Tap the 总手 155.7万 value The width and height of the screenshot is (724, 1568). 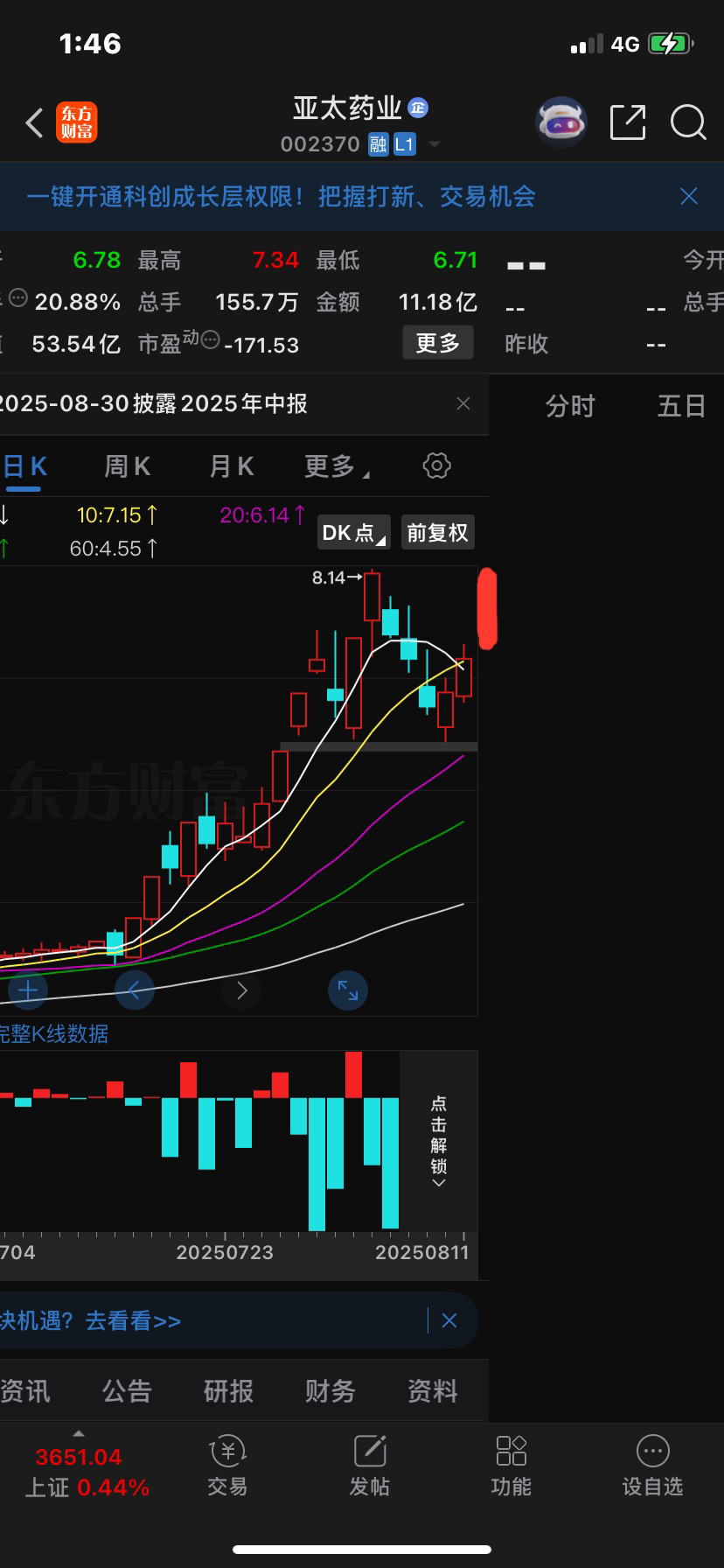(x=257, y=302)
